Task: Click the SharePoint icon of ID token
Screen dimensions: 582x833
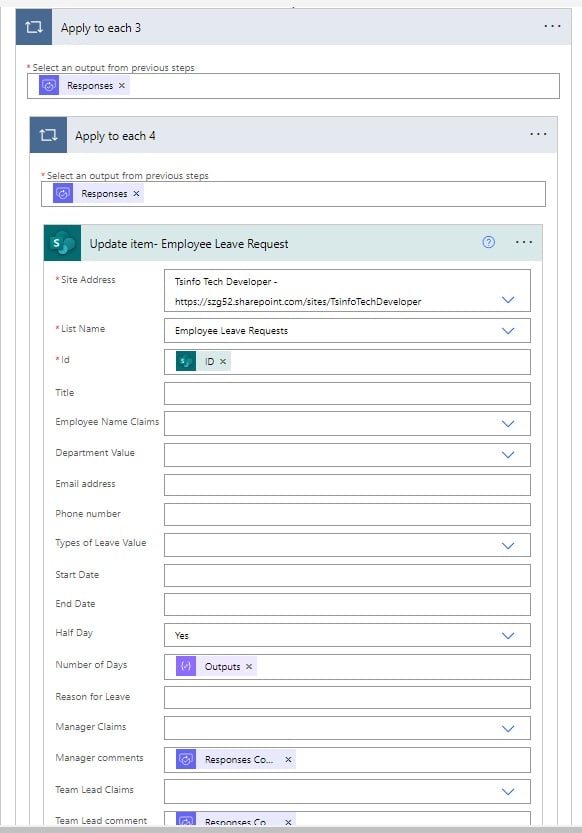Action: [186, 361]
